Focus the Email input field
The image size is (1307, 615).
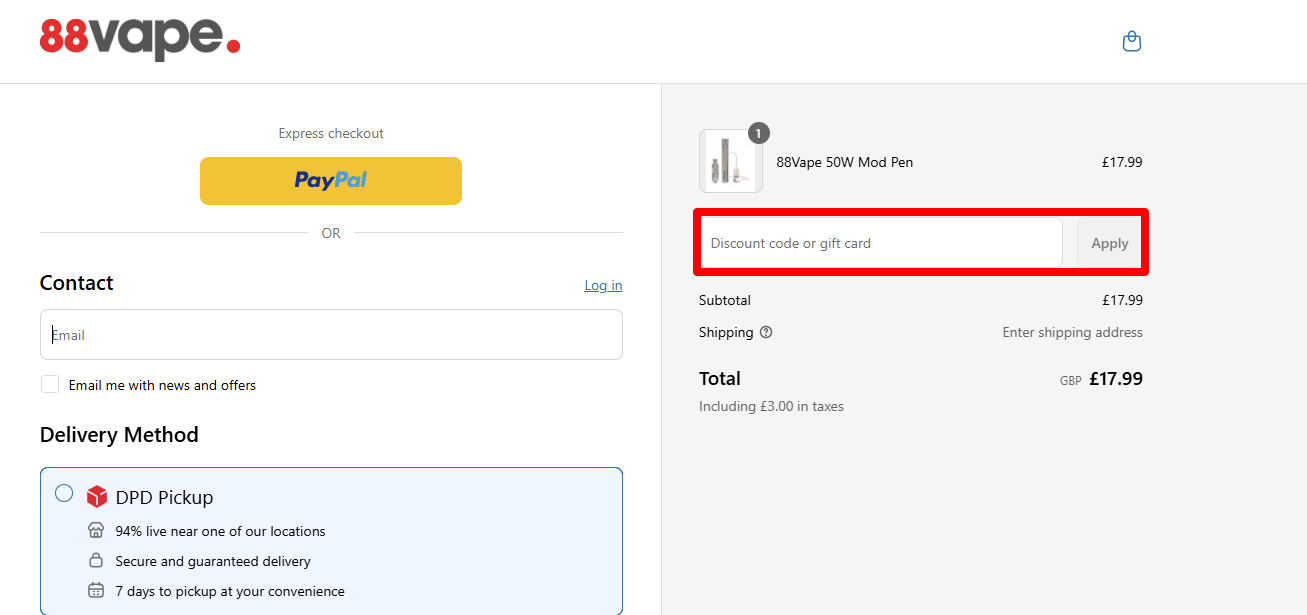click(331, 335)
